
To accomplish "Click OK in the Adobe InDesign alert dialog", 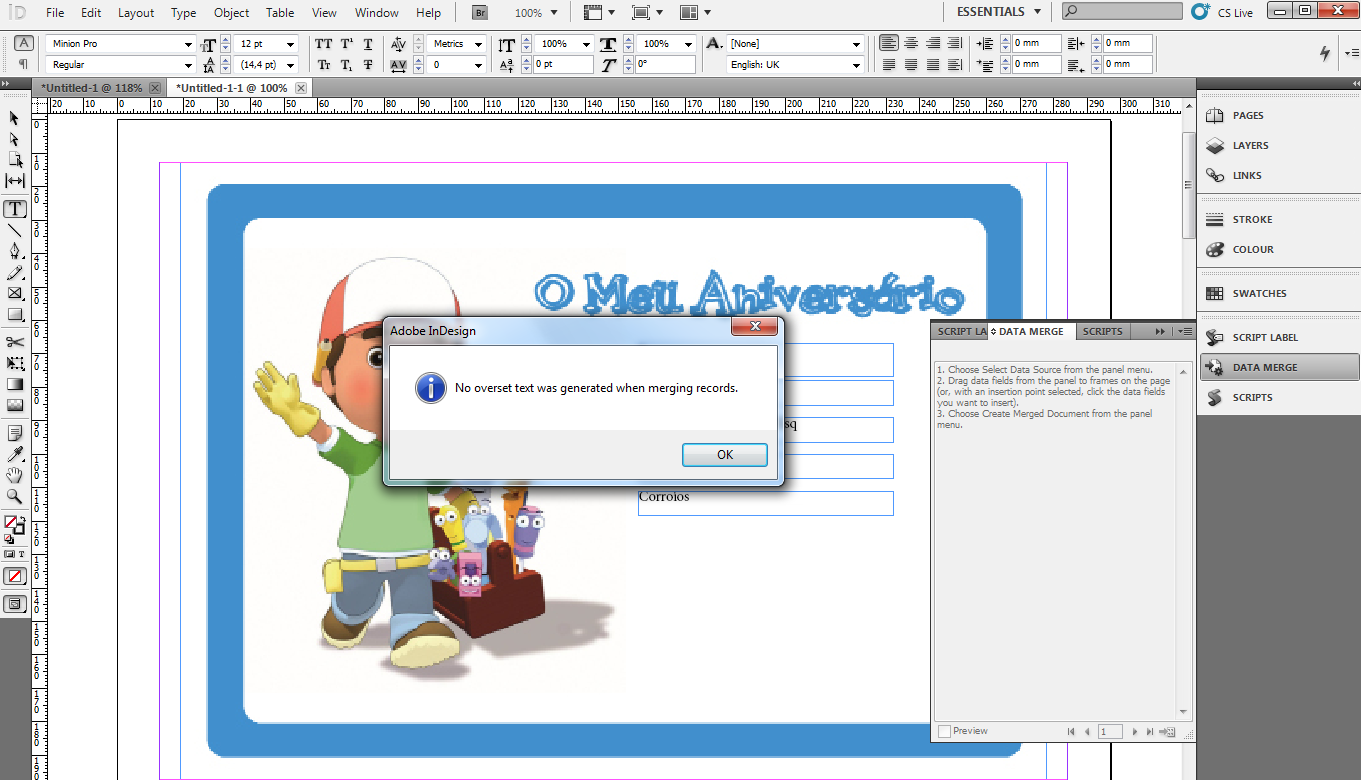I will point(724,455).
